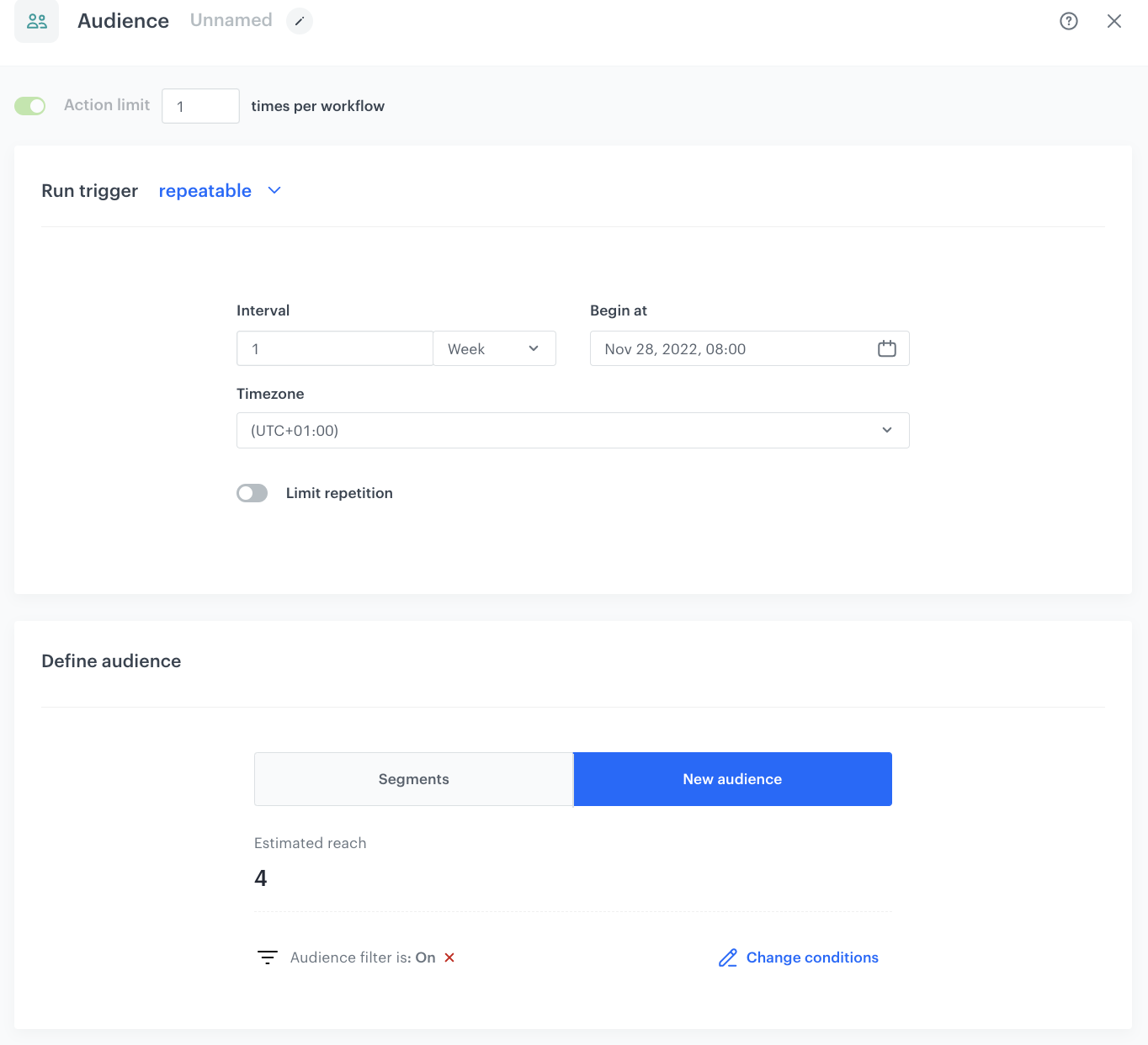Screen dimensions: 1148x1045
Task: Open the help question mark icon
Action: coord(1068,21)
